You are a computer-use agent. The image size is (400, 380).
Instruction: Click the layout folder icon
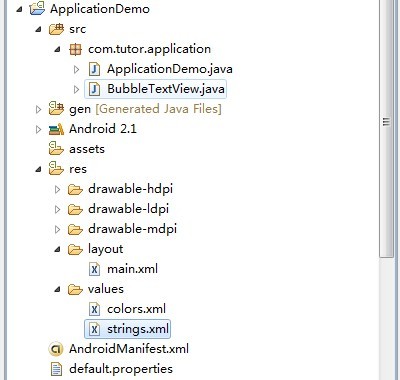pos(75,249)
